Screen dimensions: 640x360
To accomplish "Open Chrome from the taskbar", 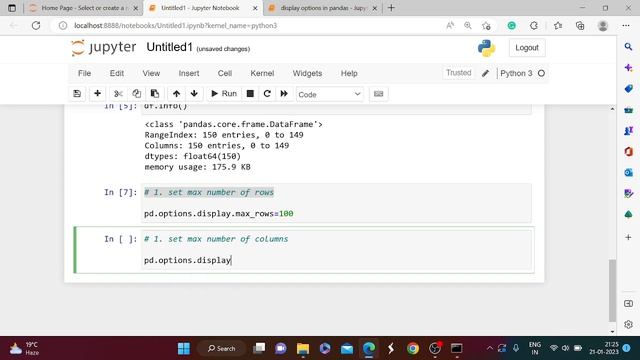I will [x=413, y=348].
